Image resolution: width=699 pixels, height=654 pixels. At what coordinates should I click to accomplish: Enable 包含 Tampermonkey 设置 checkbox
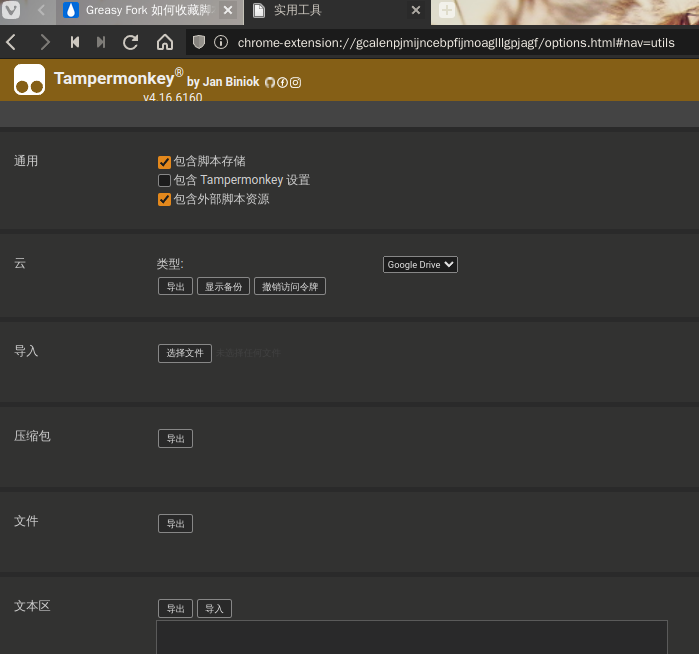pyautogui.click(x=165, y=180)
